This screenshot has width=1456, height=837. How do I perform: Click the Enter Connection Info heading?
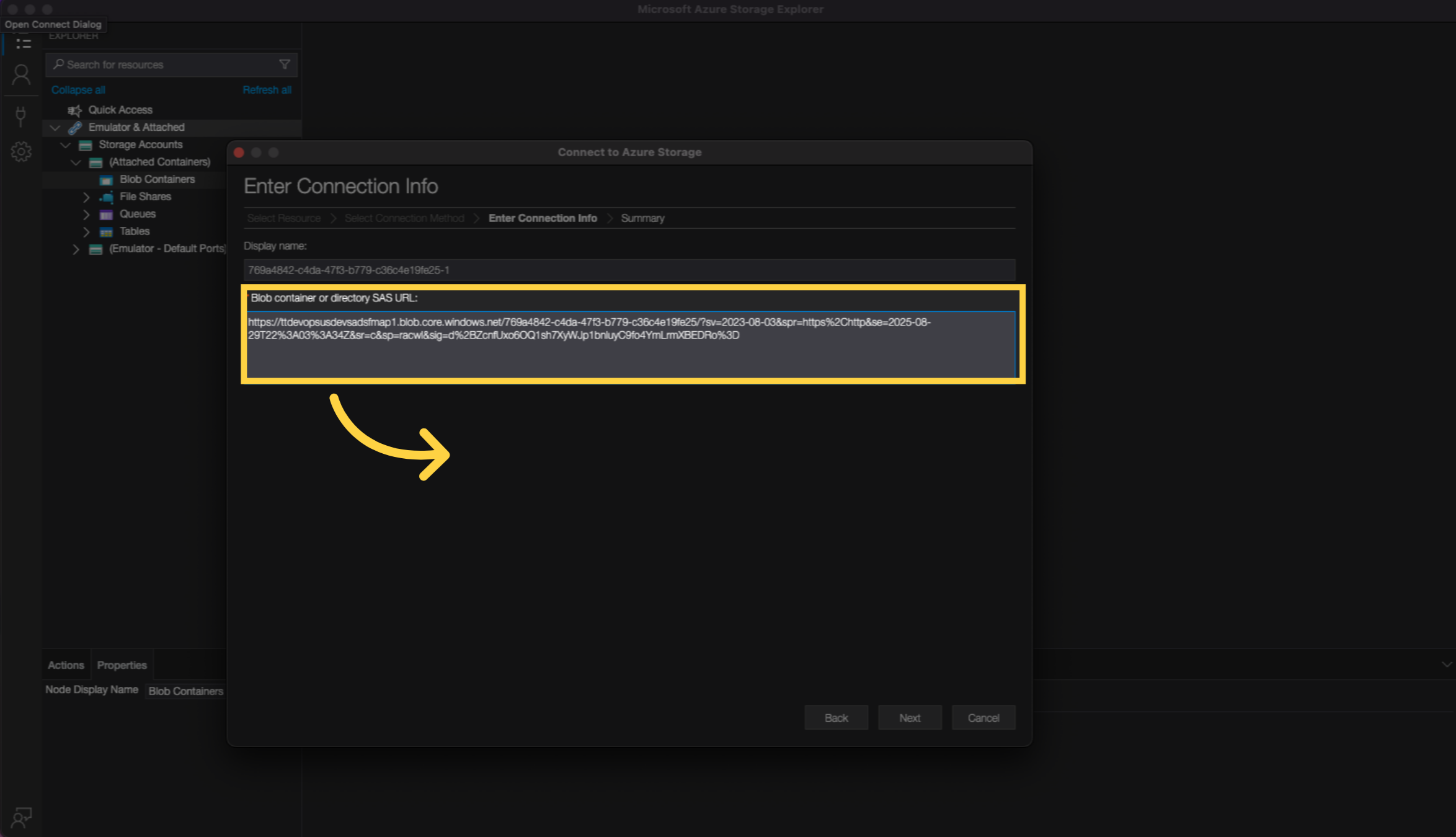(x=340, y=186)
